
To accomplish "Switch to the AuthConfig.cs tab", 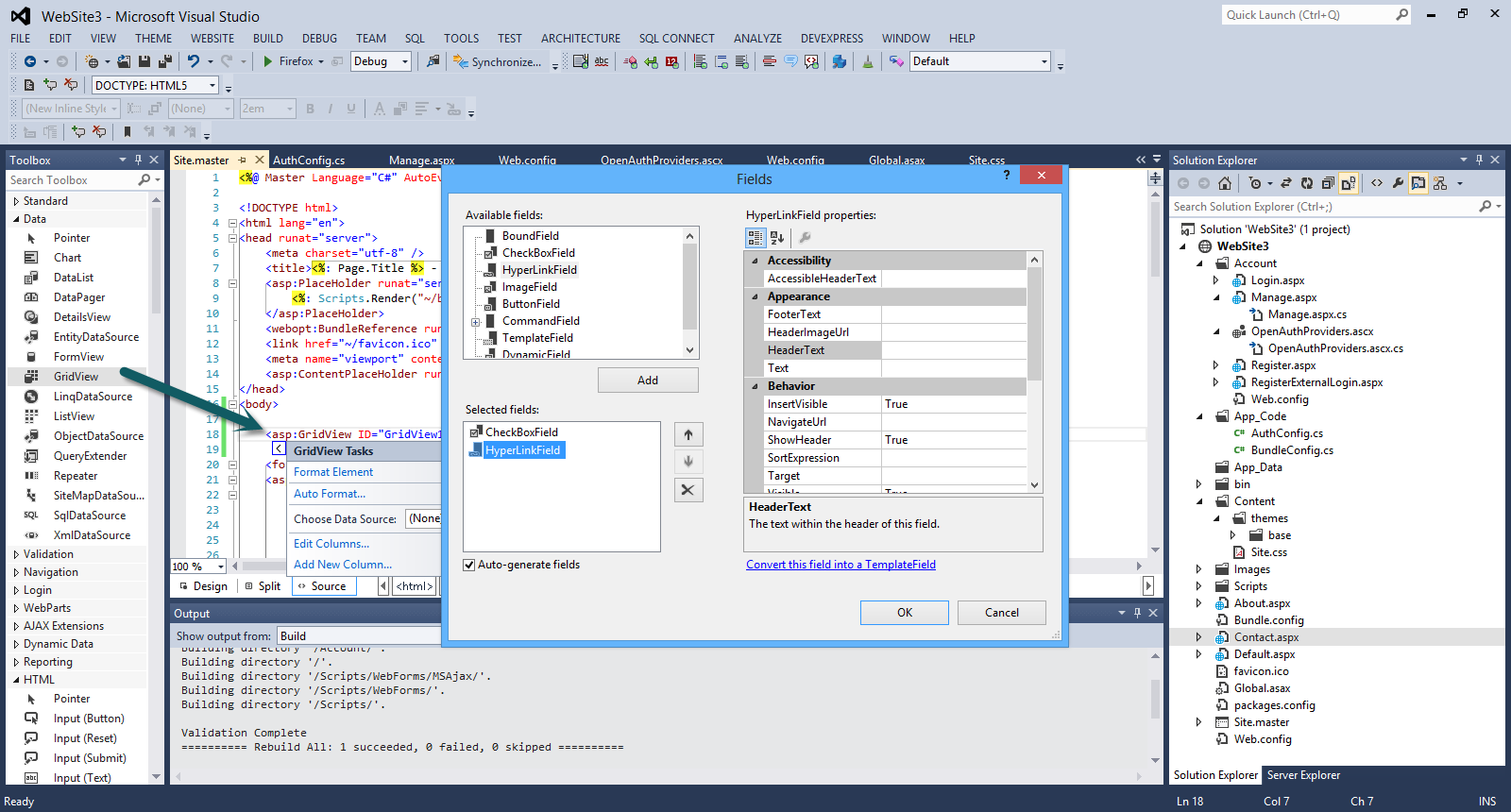I will (309, 161).
